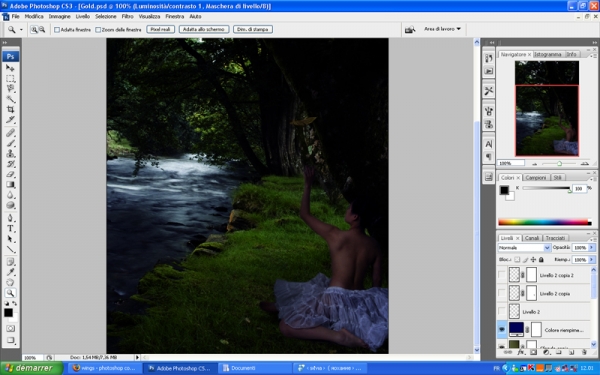Switch to the Canali tab
This screenshot has width=600, height=375.
pyautogui.click(x=532, y=238)
